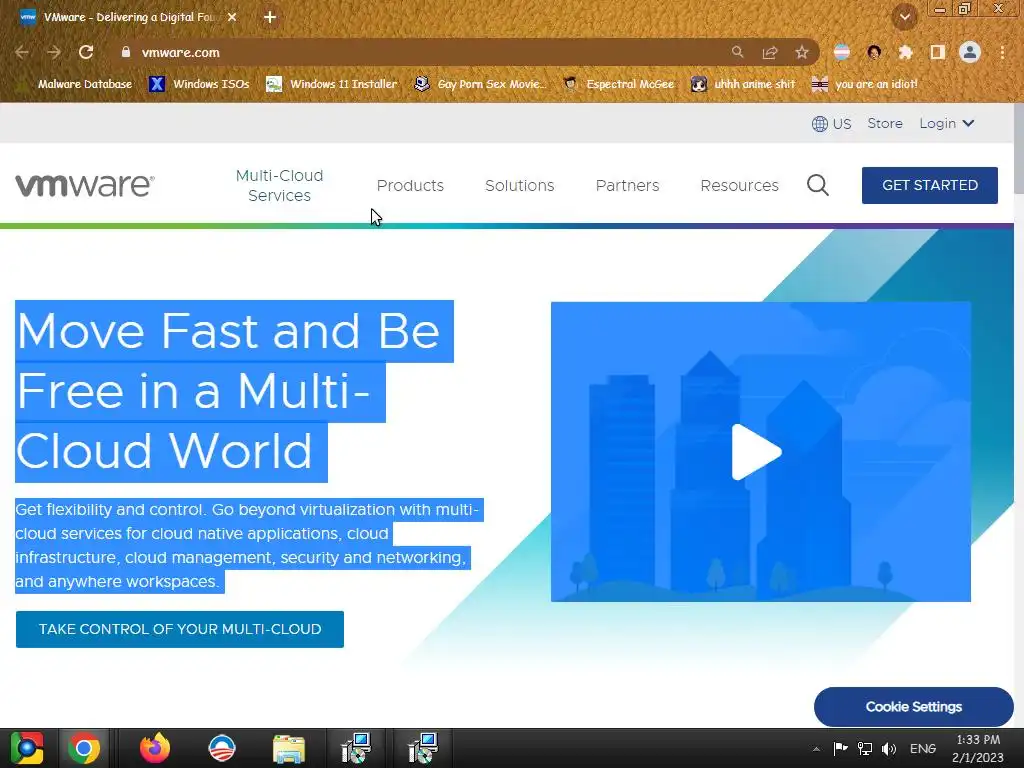Click the 'Move Fast and Be Free' headline
The width and height of the screenshot is (1024, 768).
tap(234, 391)
